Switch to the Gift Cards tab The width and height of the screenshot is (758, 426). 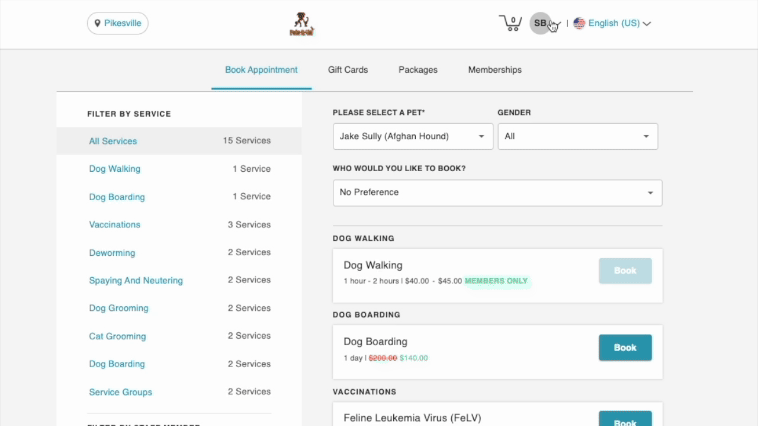(348, 70)
